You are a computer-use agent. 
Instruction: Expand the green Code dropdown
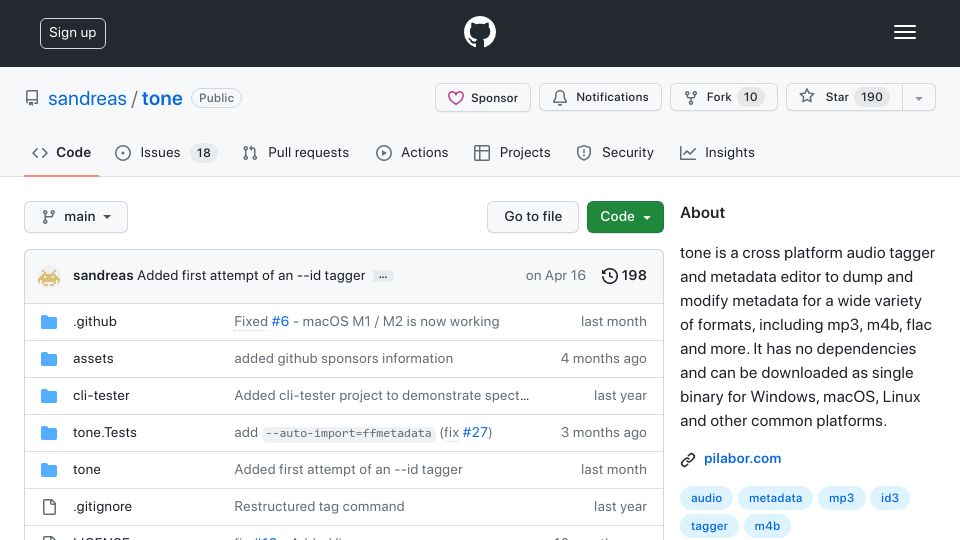click(x=625, y=217)
